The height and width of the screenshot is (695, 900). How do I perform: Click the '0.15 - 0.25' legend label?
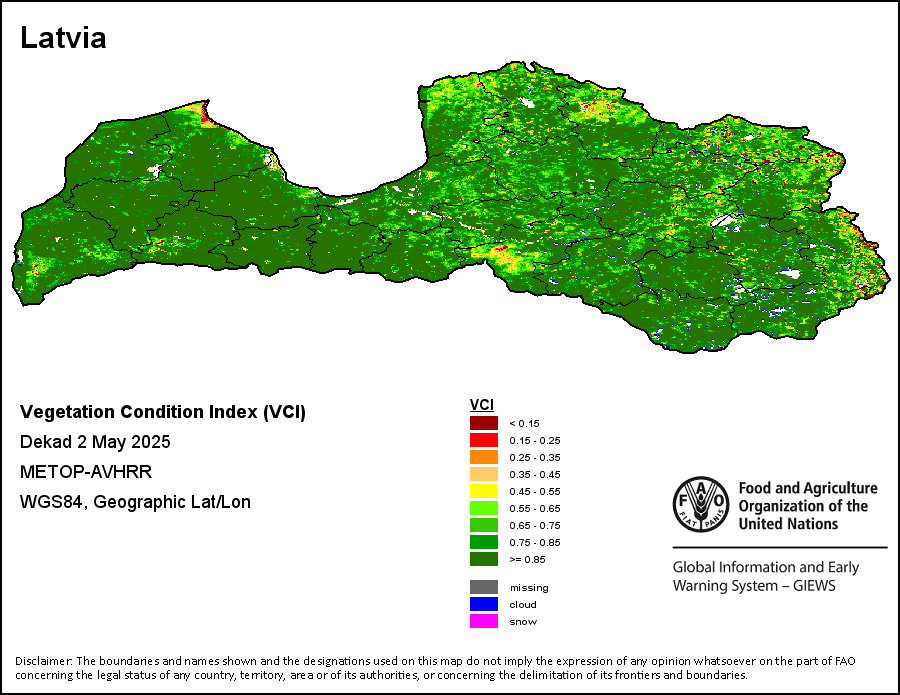point(535,441)
